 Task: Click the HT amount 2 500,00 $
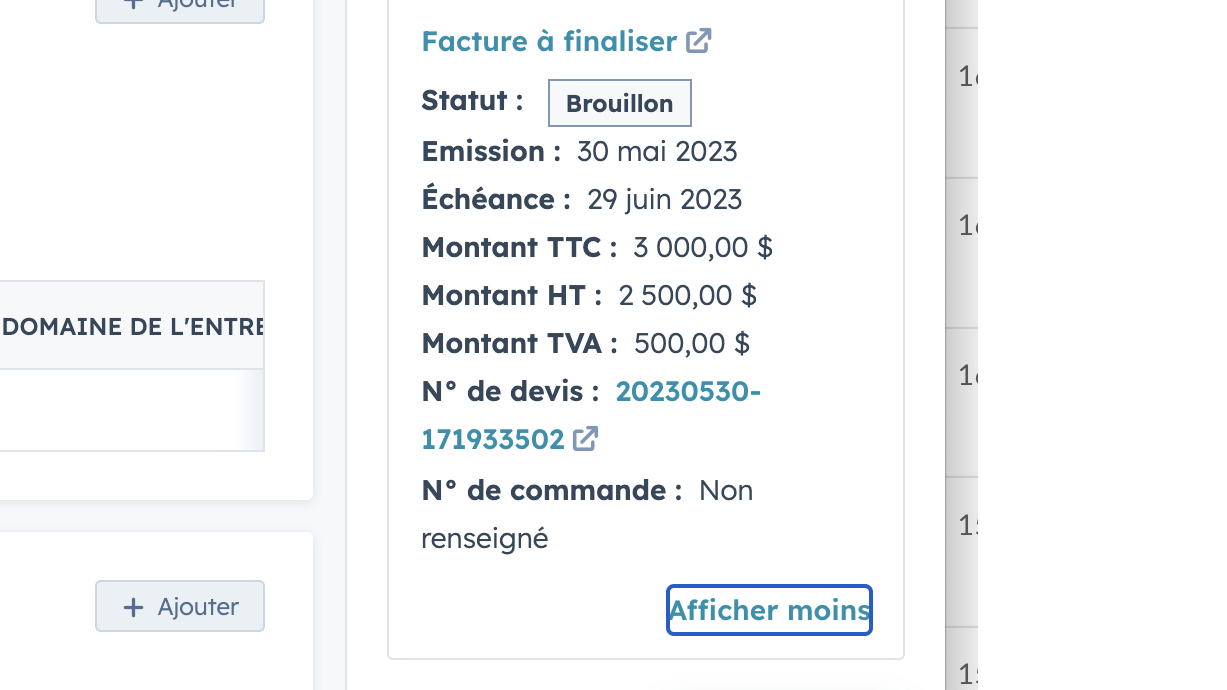[x=688, y=295]
